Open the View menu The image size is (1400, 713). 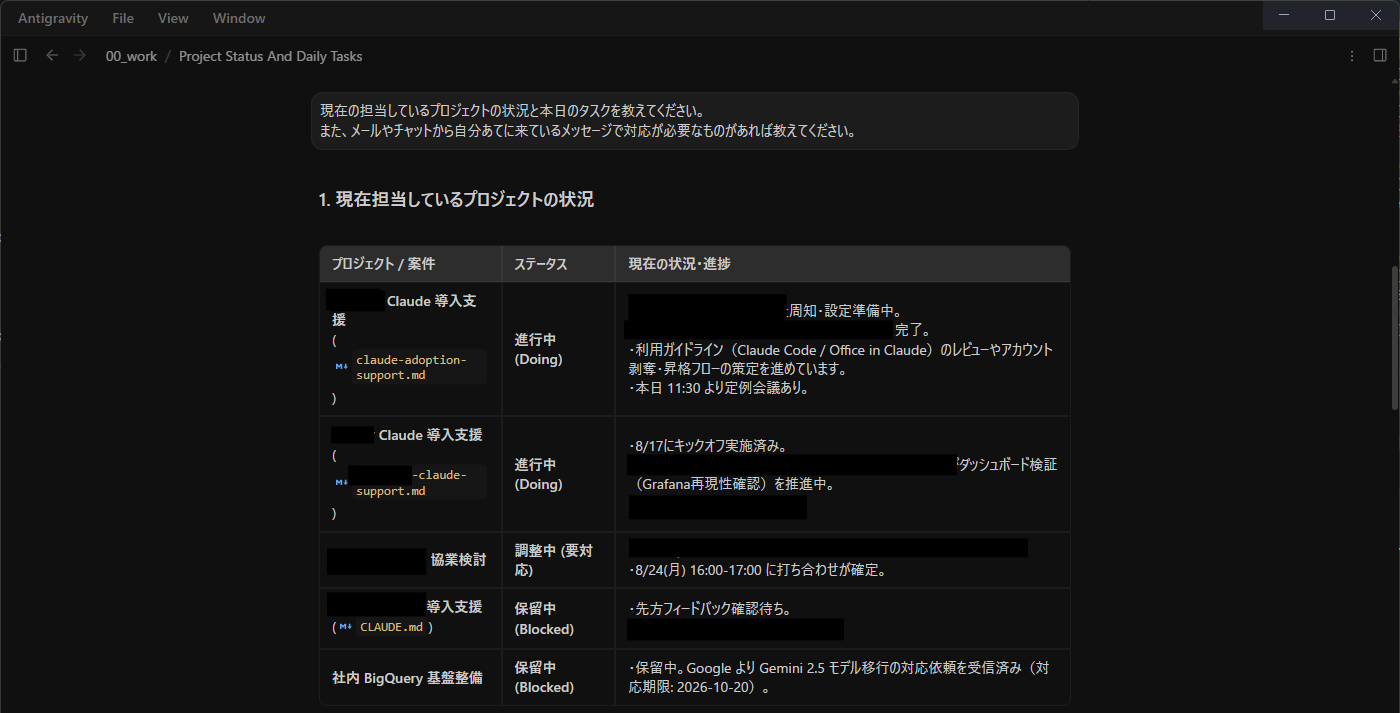(x=173, y=18)
